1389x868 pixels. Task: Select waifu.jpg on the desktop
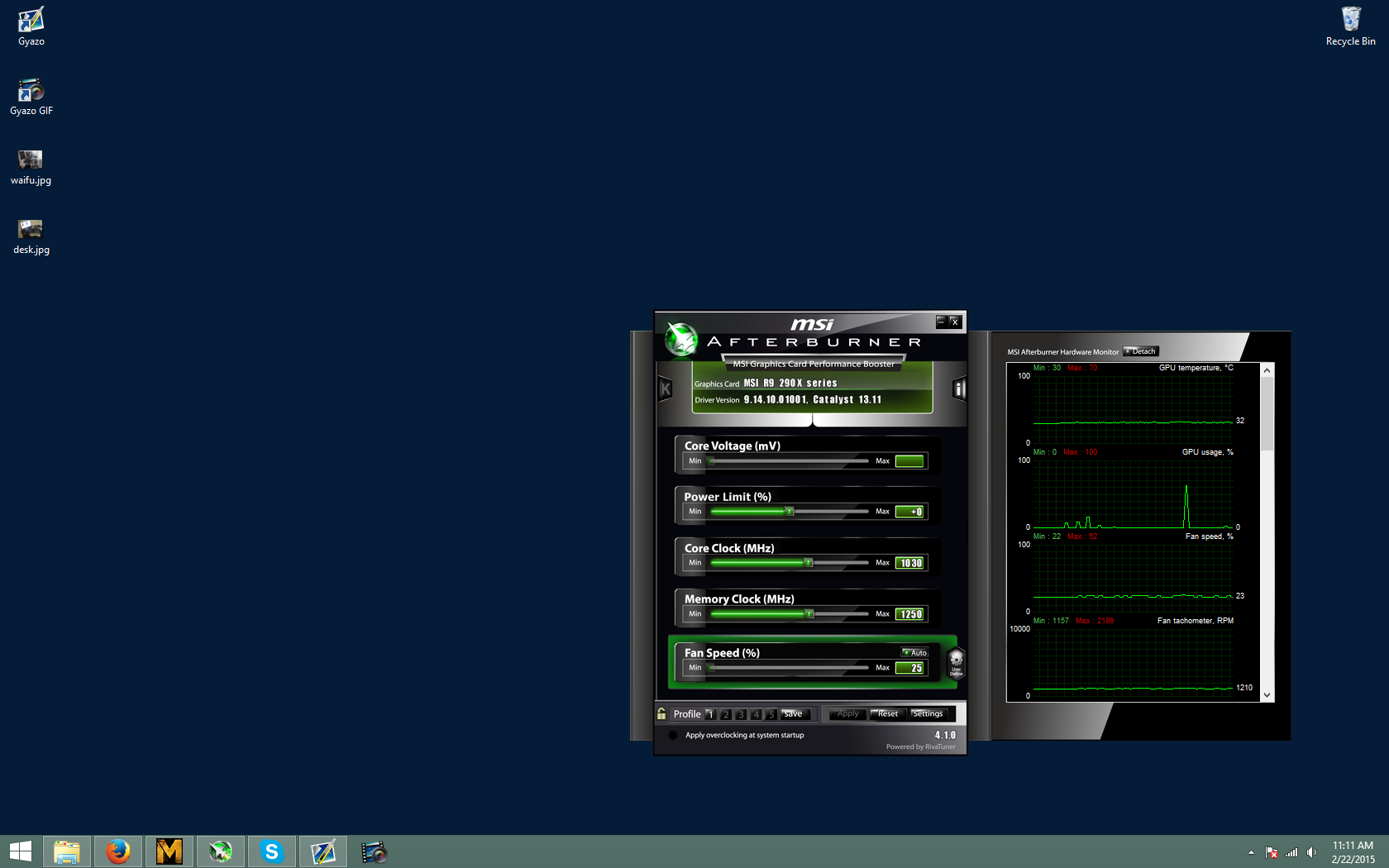[31, 166]
